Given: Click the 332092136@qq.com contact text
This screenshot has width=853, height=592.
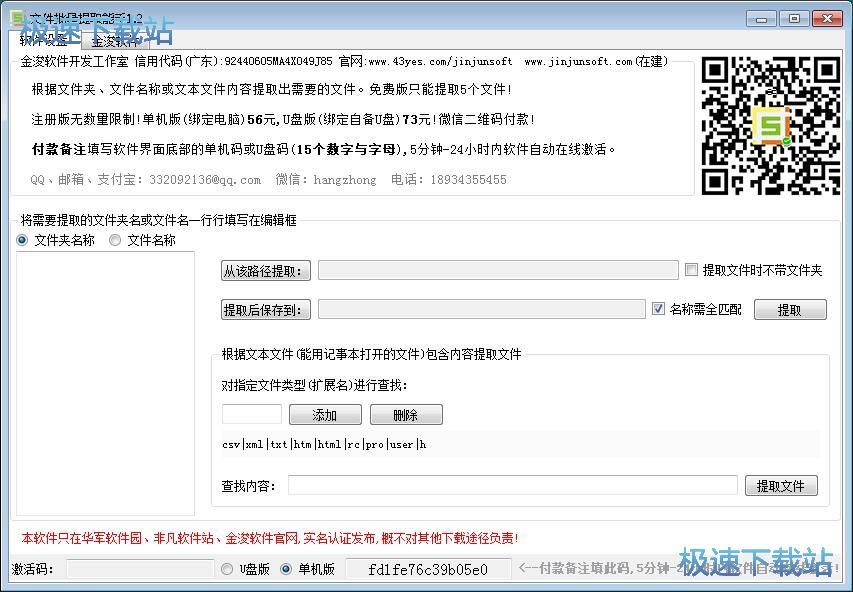Looking at the screenshot, I should [x=205, y=180].
